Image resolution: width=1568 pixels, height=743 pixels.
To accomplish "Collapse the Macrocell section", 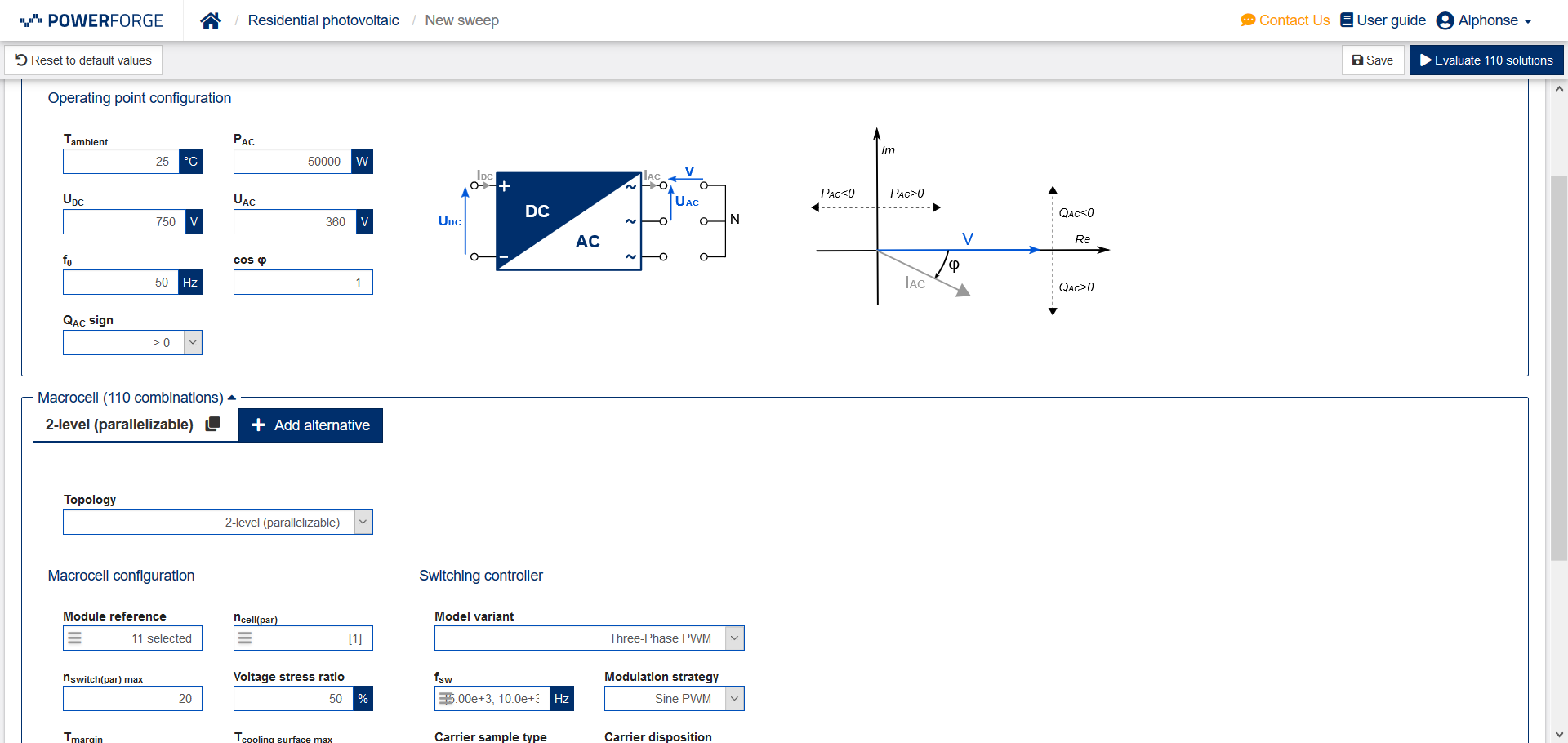I will coord(232,398).
